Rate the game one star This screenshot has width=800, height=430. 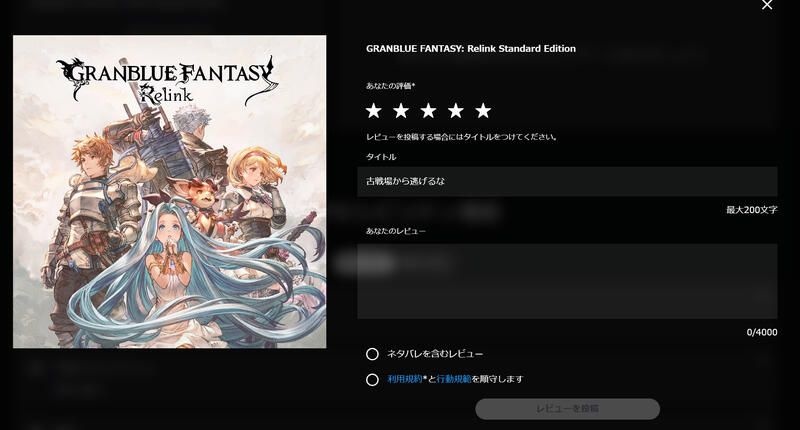373,110
